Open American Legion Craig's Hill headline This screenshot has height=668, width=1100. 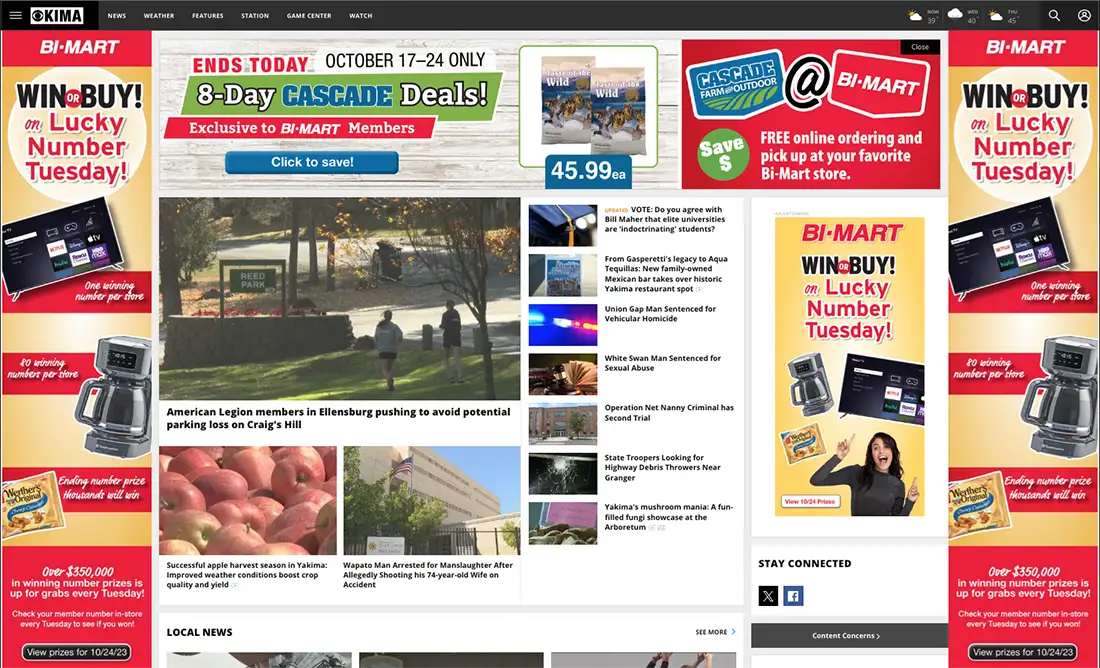coord(338,418)
